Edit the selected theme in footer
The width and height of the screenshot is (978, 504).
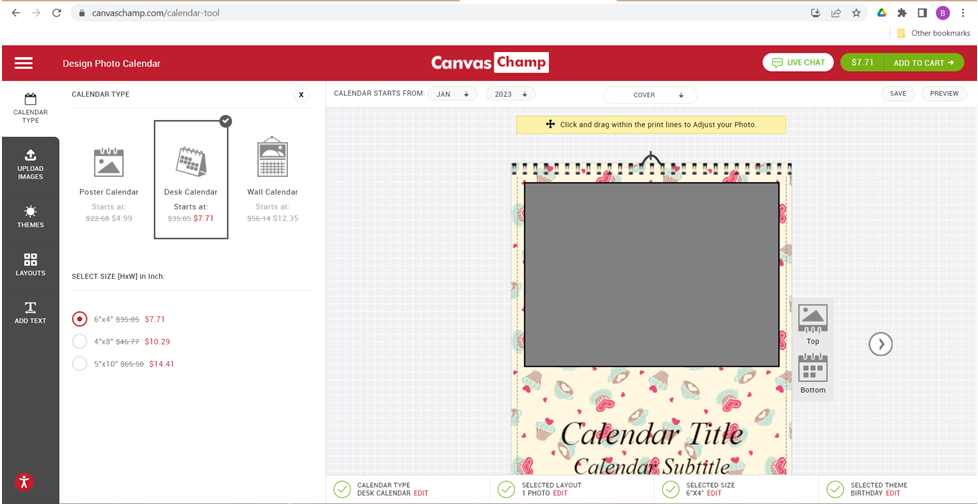893,493
